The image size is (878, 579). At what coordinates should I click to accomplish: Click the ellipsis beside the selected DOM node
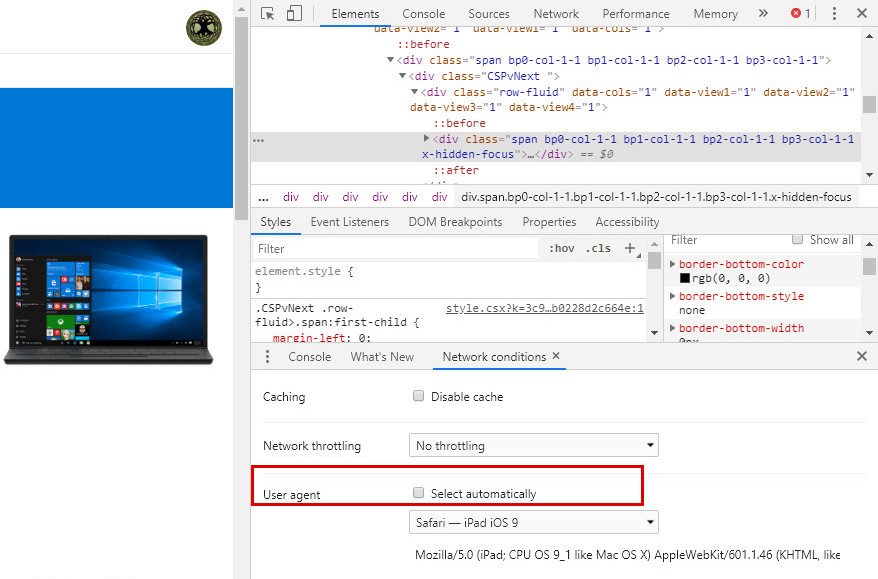[x=258, y=141]
